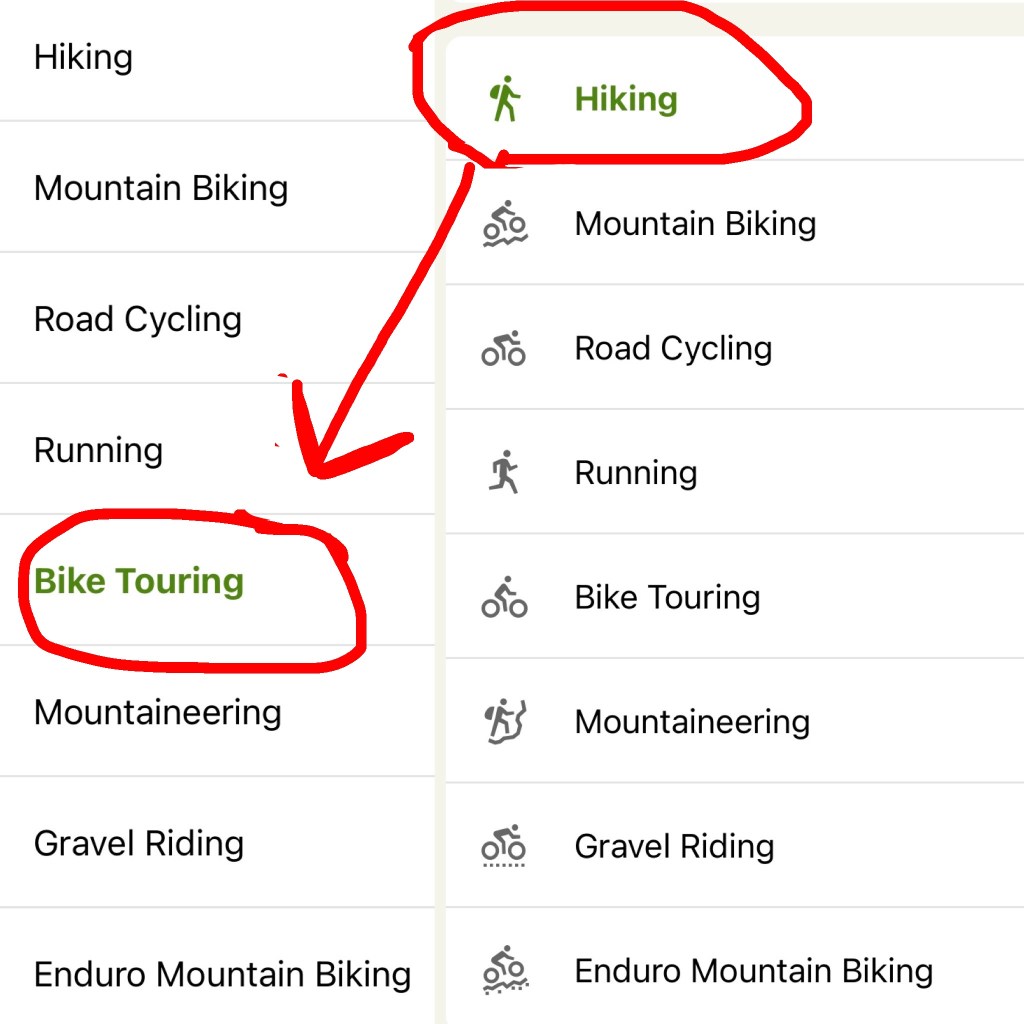
Task: Select green Bike Touring in left list
Action: tap(139, 581)
